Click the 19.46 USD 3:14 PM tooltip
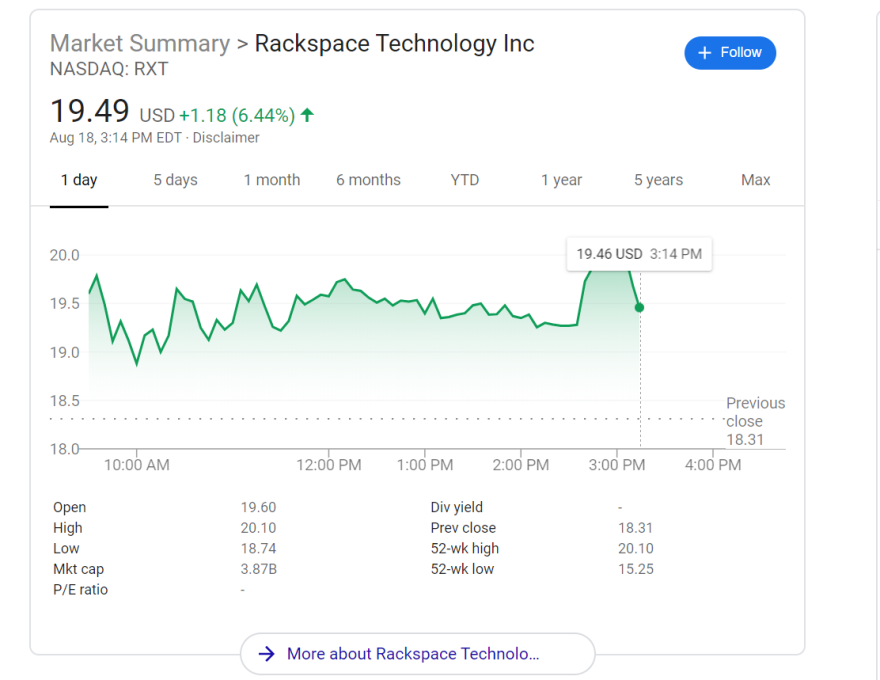The height and width of the screenshot is (680, 880). point(639,254)
